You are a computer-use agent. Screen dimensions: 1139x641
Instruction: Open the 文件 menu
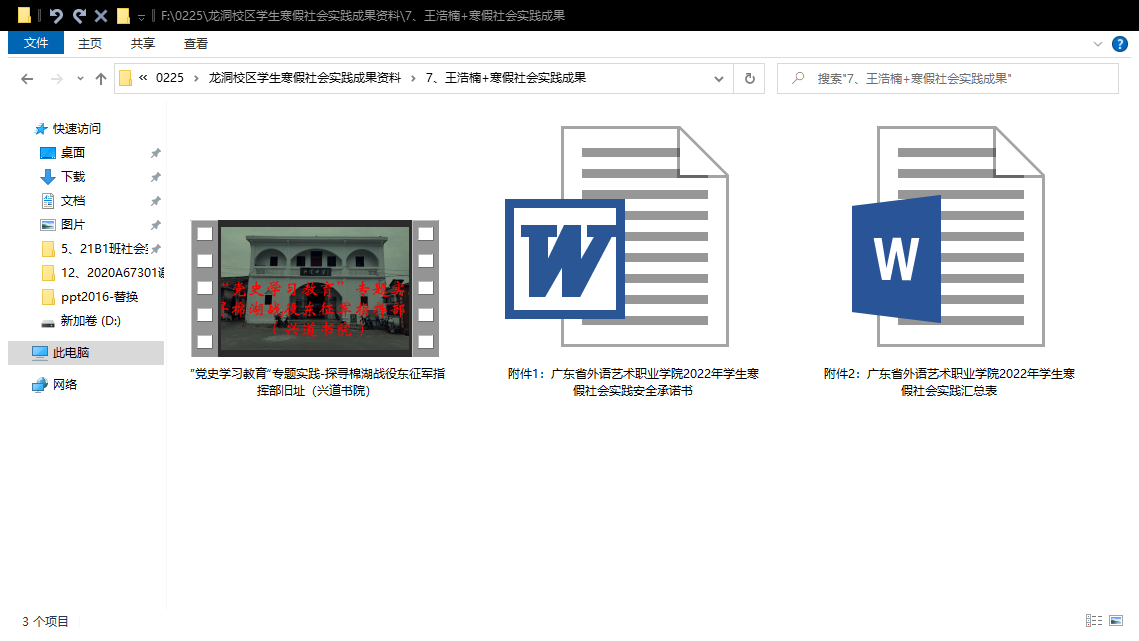click(x=36, y=43)
